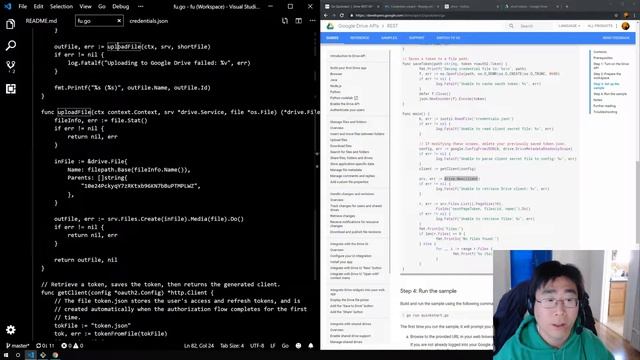Switch to the credentials.json tab

coord(149,21)
